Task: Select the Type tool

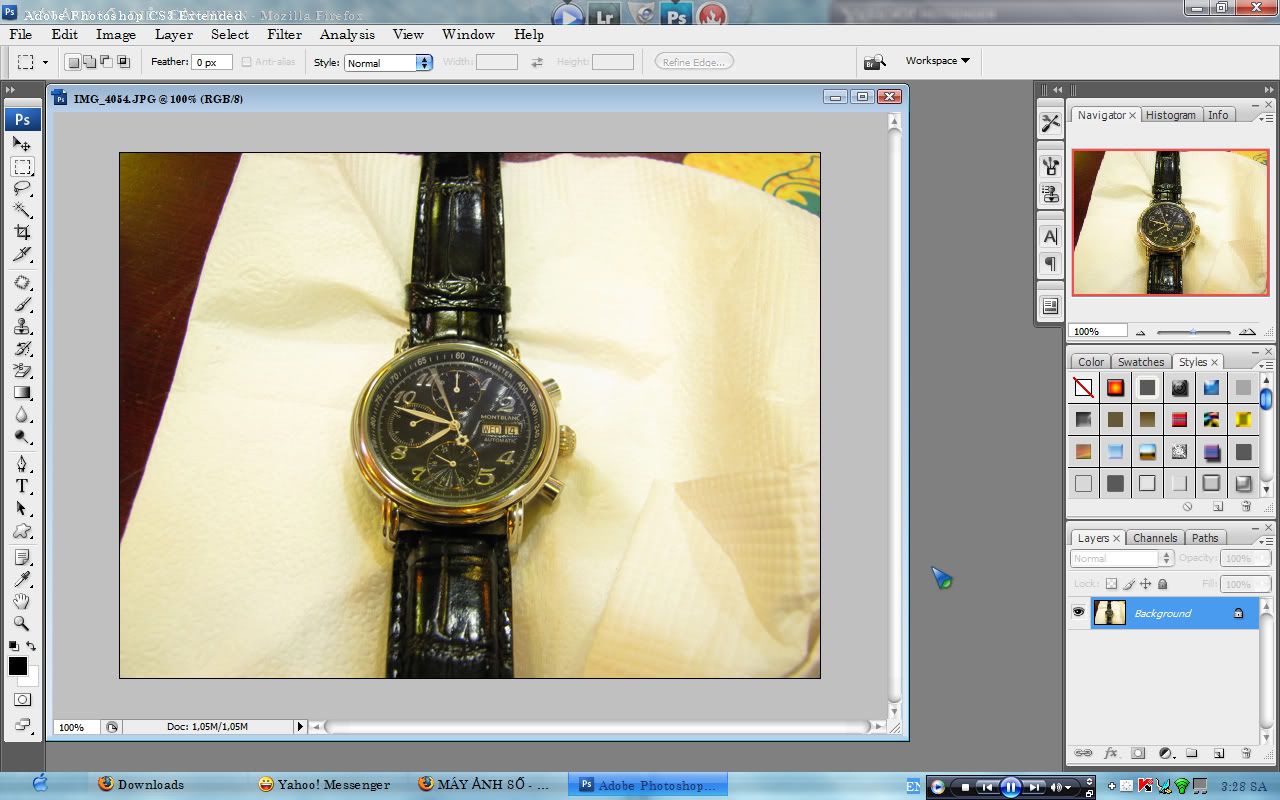Action: pyautogui.click(x=22, y=487)
